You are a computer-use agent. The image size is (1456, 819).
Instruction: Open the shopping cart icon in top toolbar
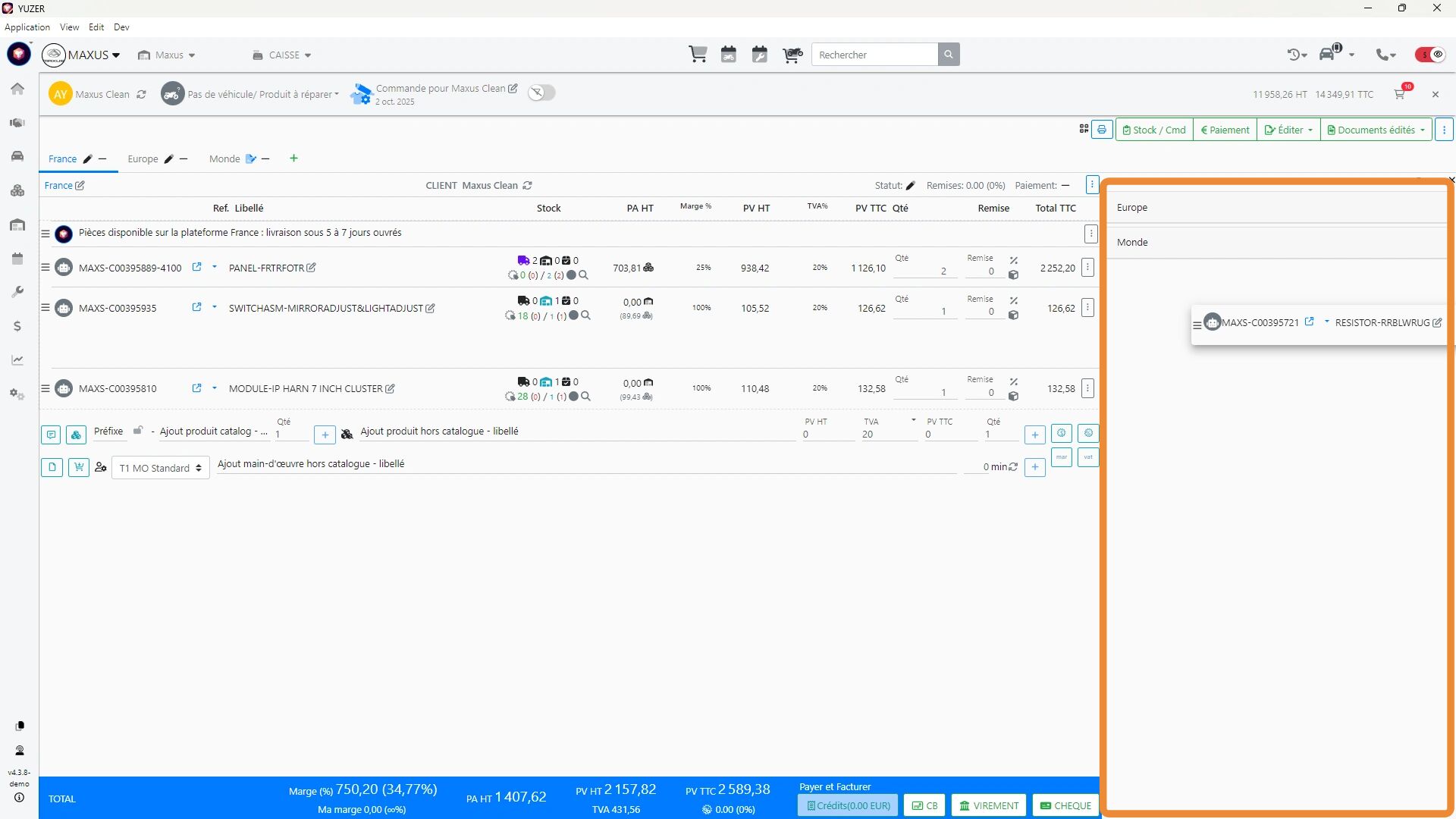click(698, 55)
